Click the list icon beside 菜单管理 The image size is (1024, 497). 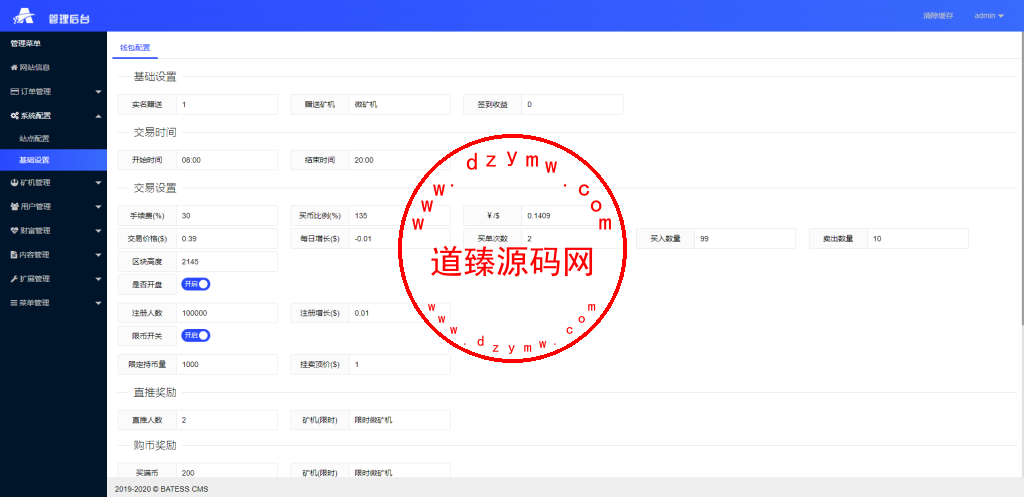tap(14, 303)
